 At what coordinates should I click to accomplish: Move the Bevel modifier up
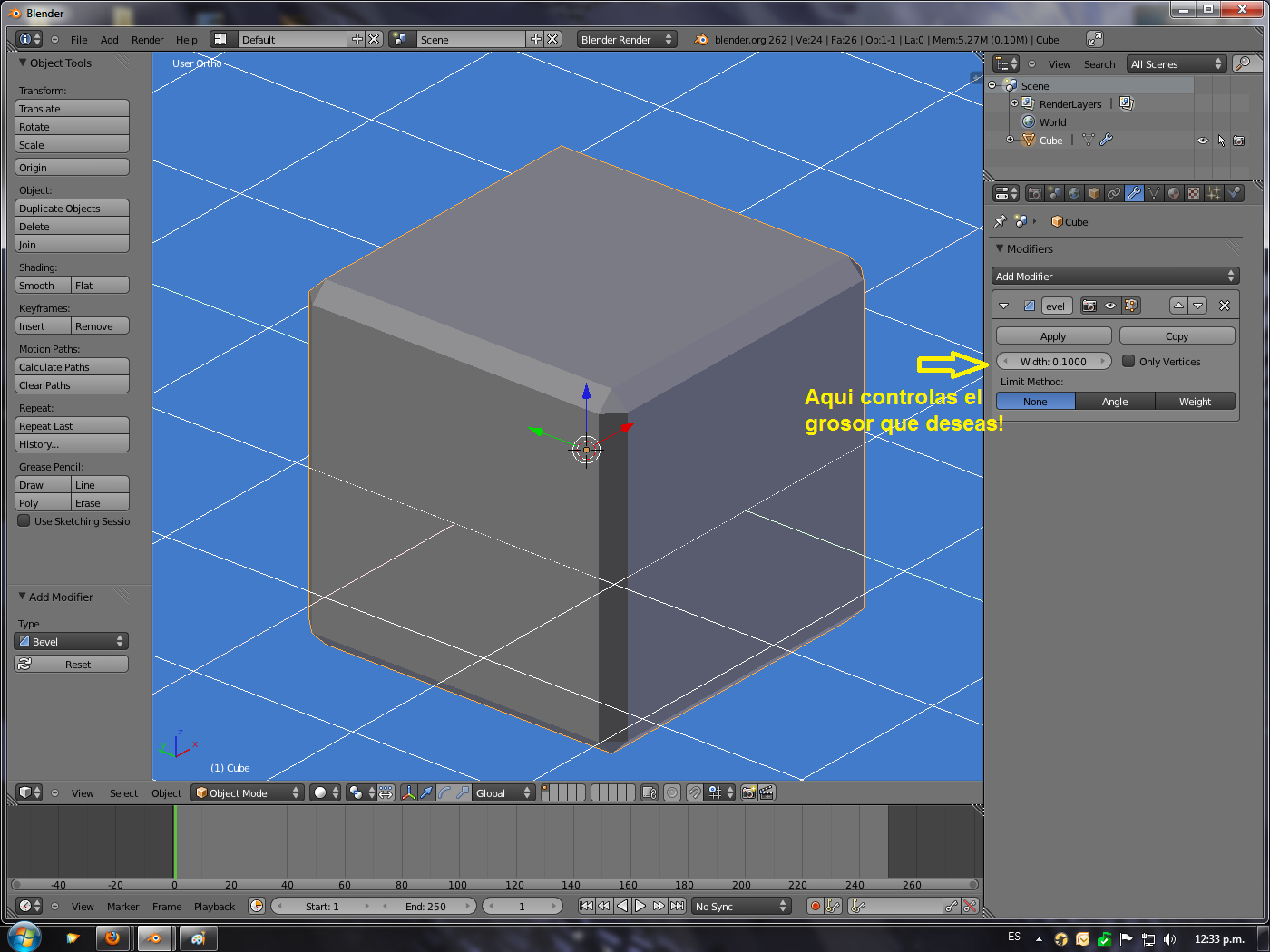(x=1178, y=306)
